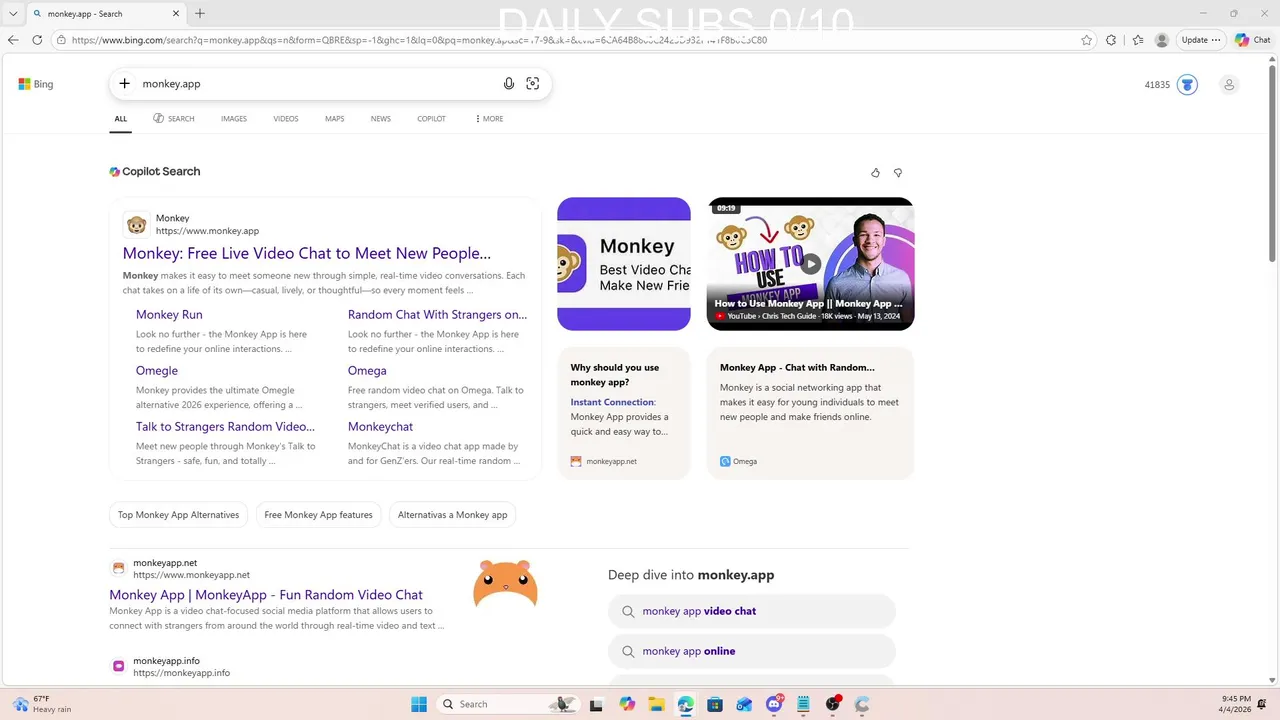Open 'Monkey App | MonkeyApp - Fun Random Video Chat'
This screenshot has height=720, width=1280.
pyautogui.click(x=266, y=595)
